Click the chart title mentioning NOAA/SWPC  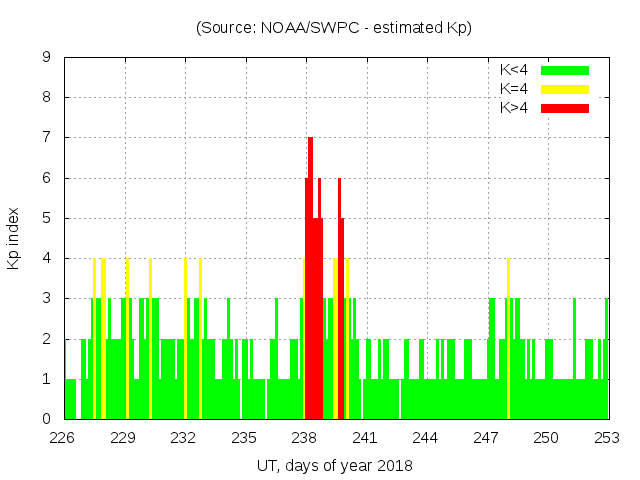click(x=334, y=28)
